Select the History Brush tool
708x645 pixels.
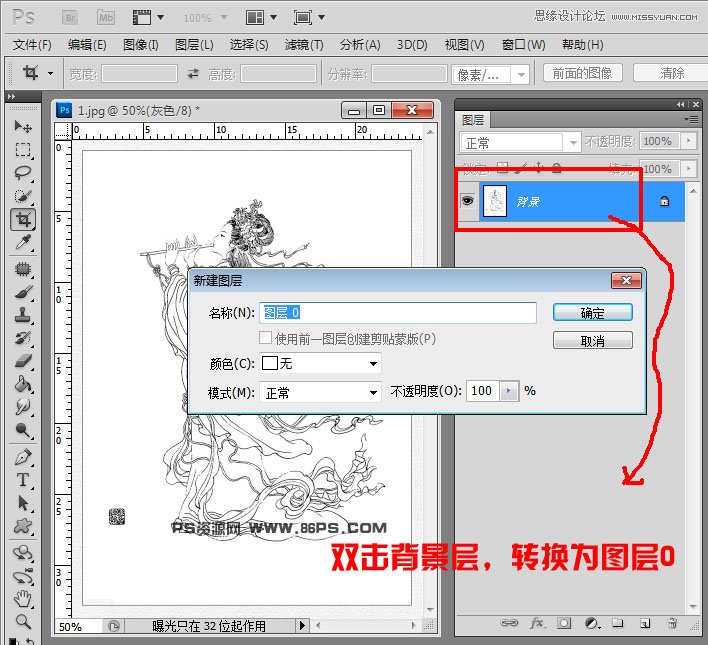[23, 338]
